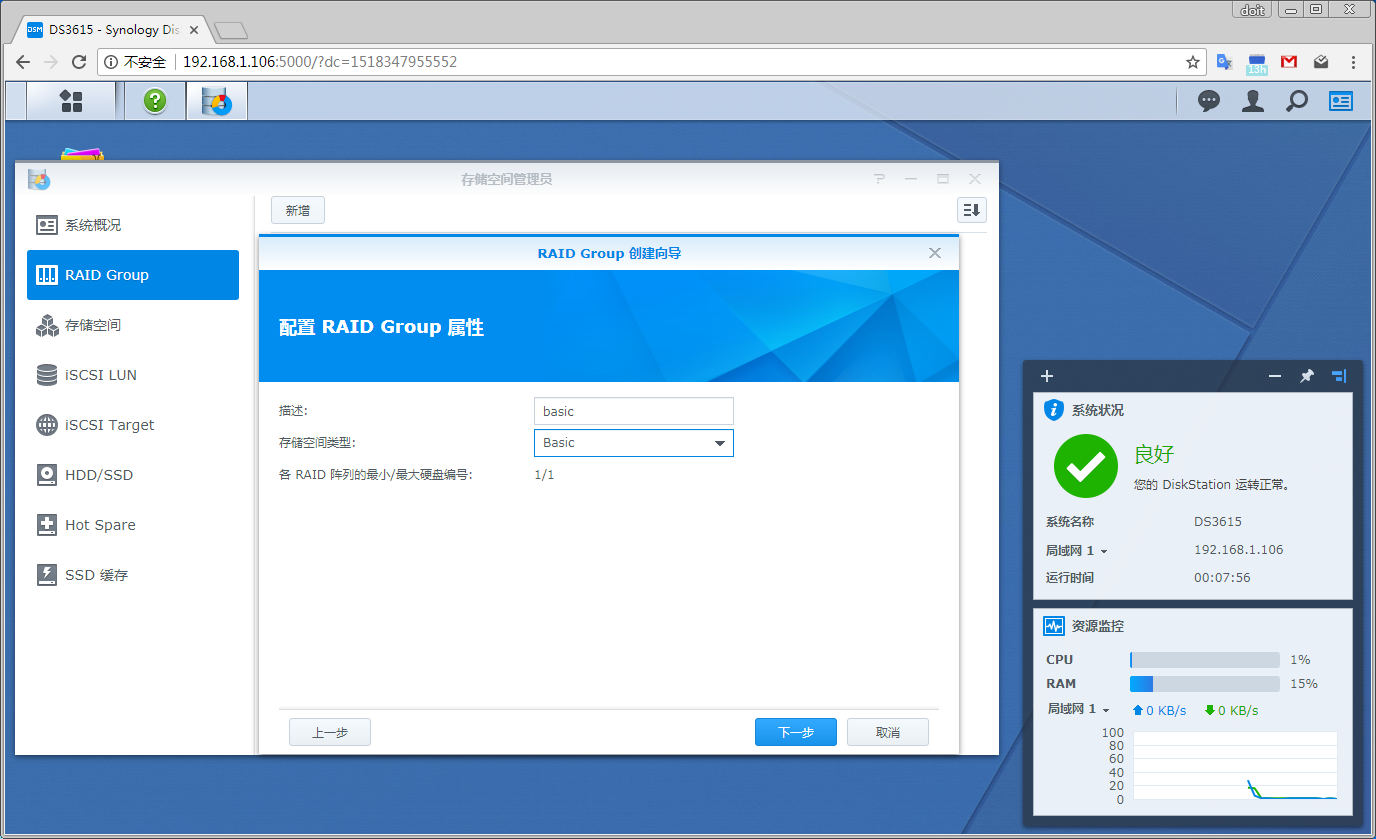Screen dimensions: 1376x839
Task: Click the DSM search magnifier icon
Action: (1297, 101)
